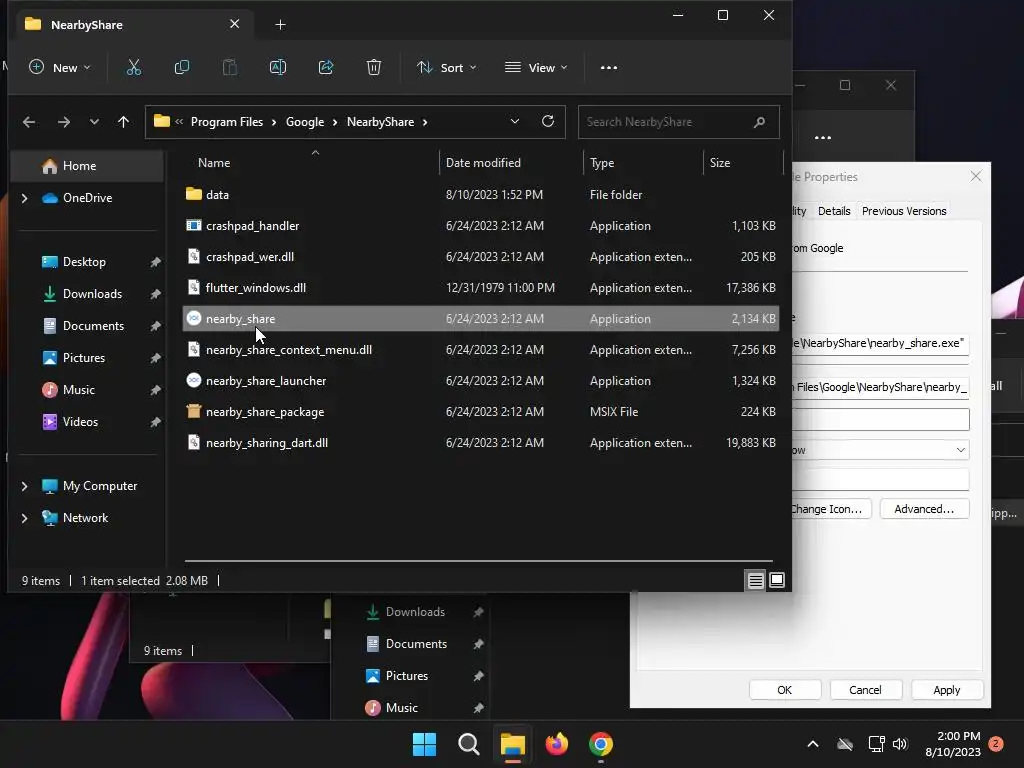Show hidden tray icons chevron
The image size is (1024, 768).
point(813,744)
